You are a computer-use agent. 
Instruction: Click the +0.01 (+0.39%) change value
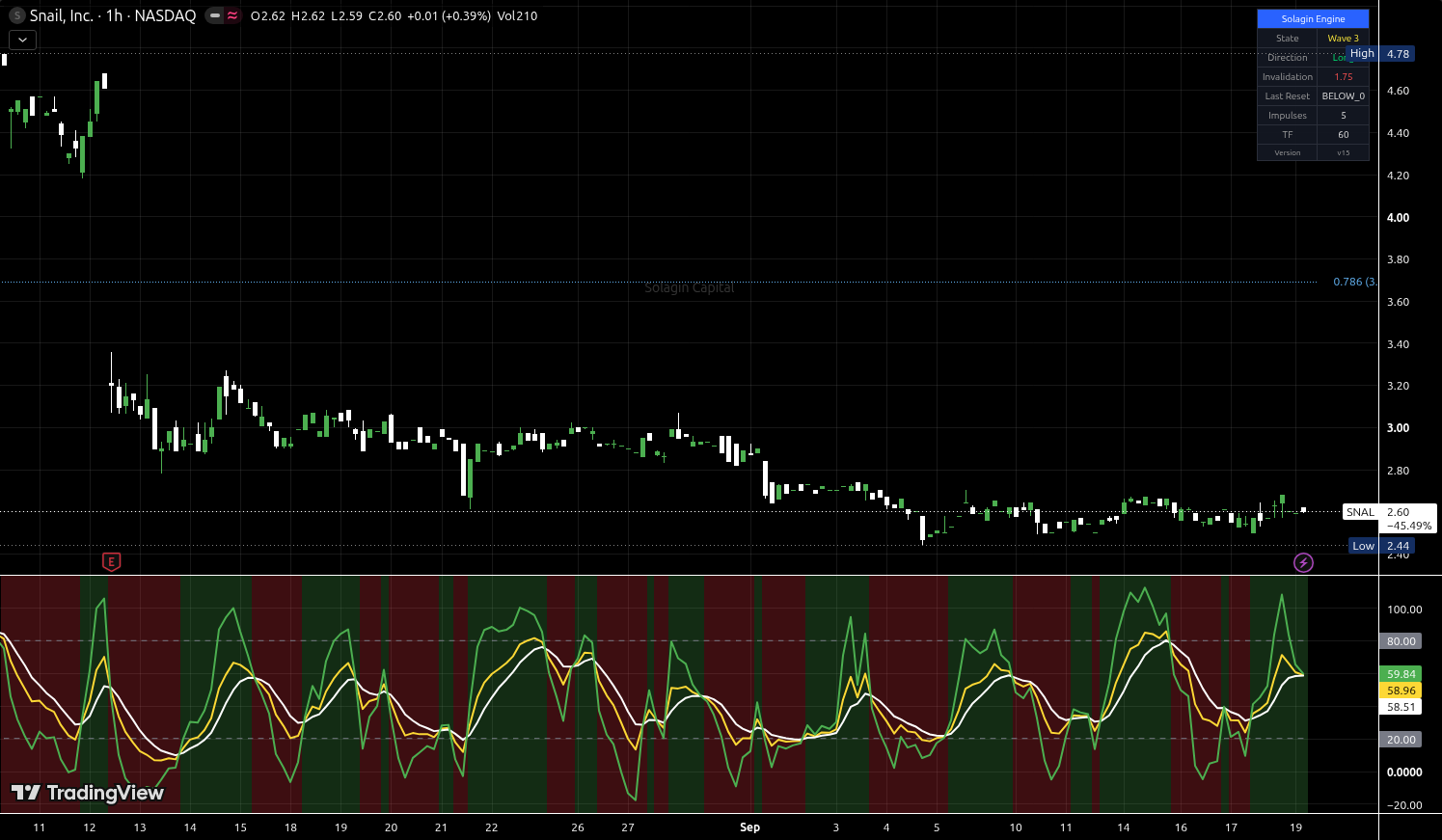point(449,16)
